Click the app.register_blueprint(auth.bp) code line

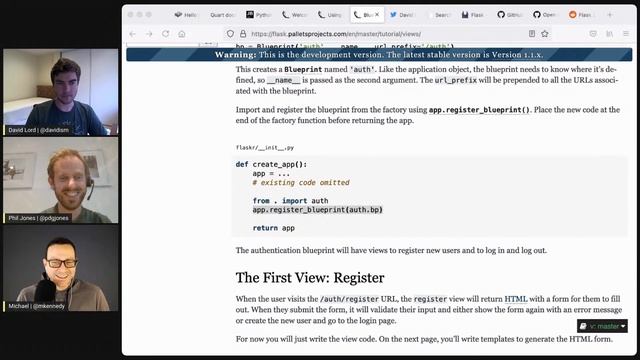318,210
